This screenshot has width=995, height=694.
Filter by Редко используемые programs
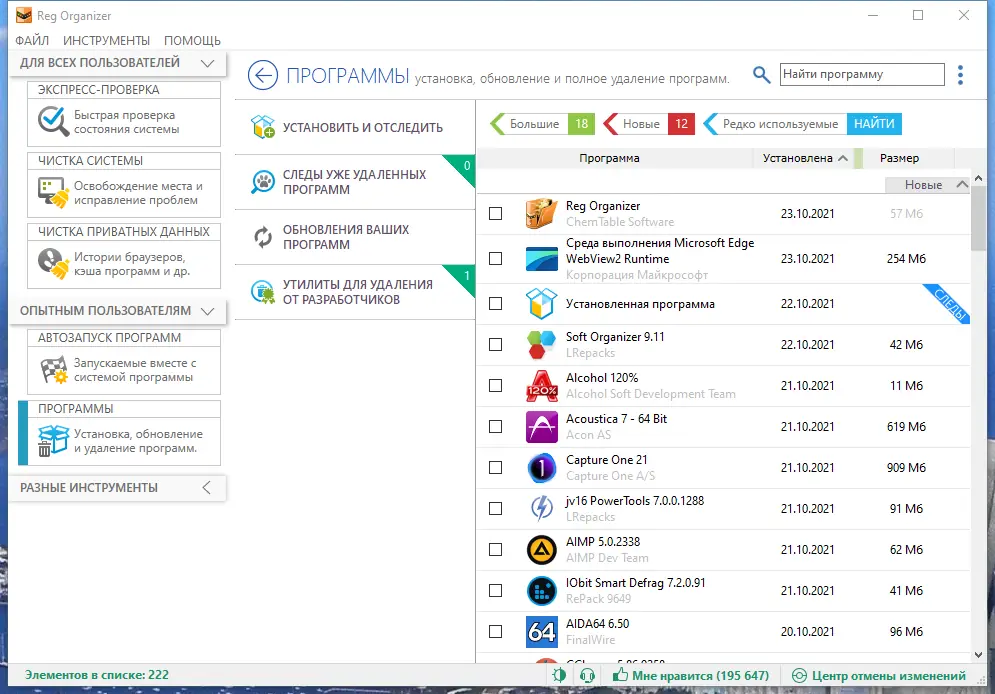[x=775, y=124]
